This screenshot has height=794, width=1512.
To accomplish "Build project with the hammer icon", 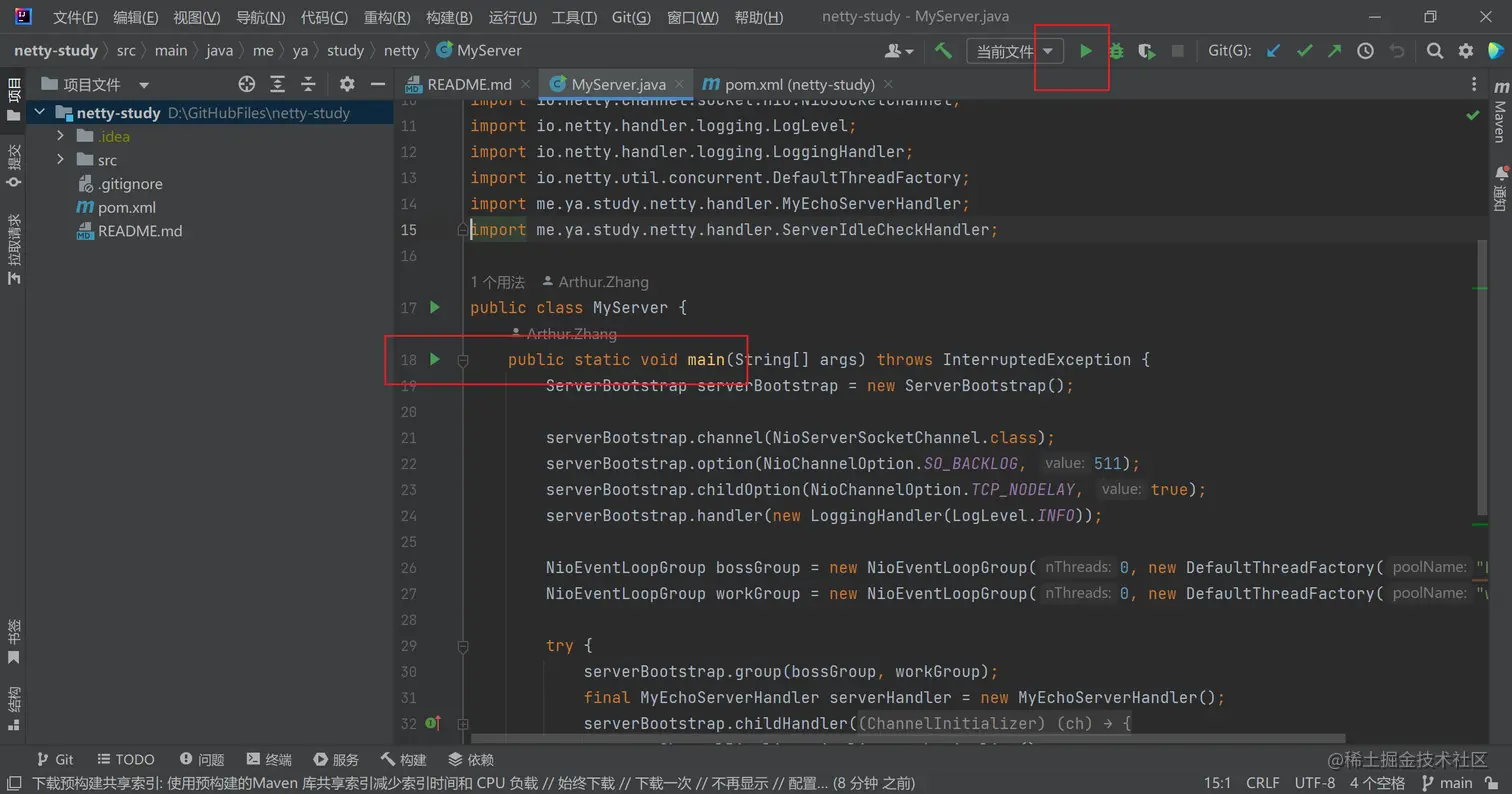I will click(x=943, y=51).
